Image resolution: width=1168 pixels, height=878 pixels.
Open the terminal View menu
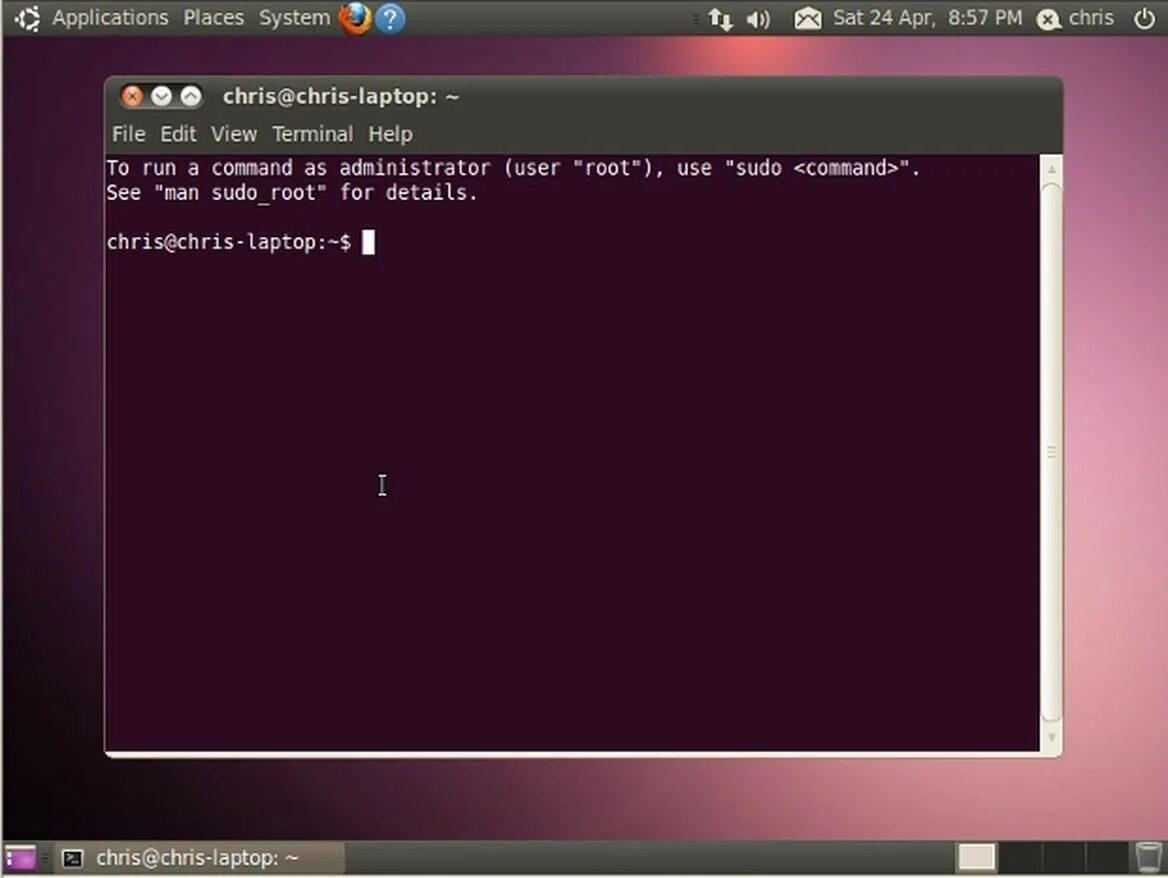tap(233, 134)
